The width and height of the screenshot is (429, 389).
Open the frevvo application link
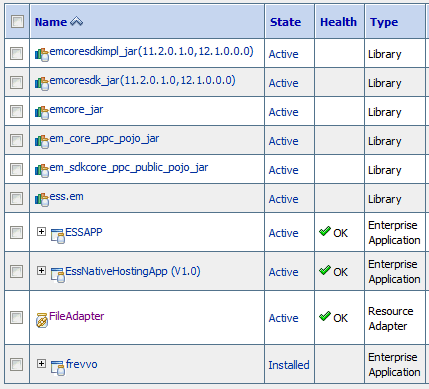pyautogui.click(x=81, y=364)
